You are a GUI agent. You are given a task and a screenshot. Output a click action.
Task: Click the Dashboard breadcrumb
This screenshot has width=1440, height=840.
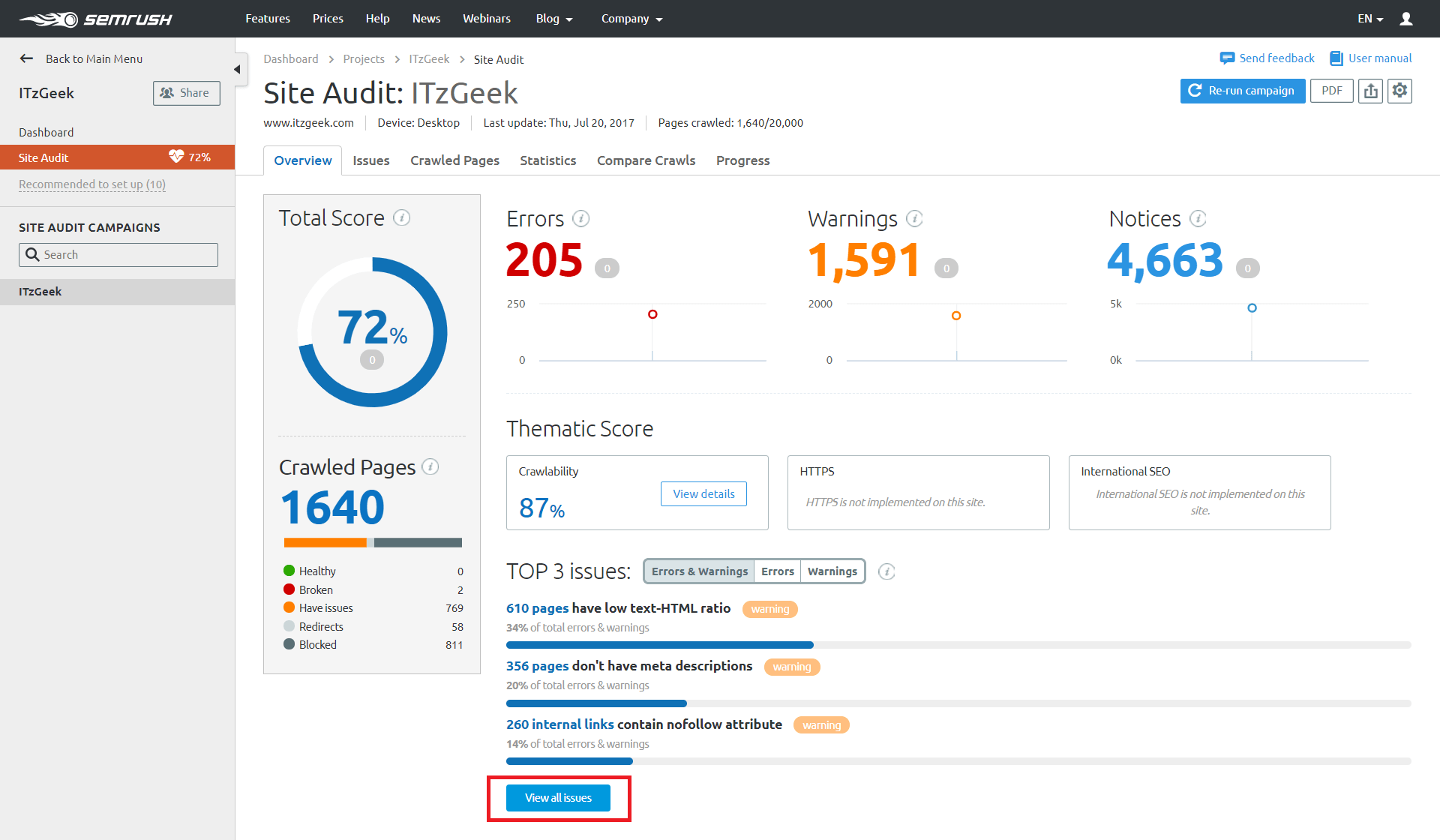[291, 59]
